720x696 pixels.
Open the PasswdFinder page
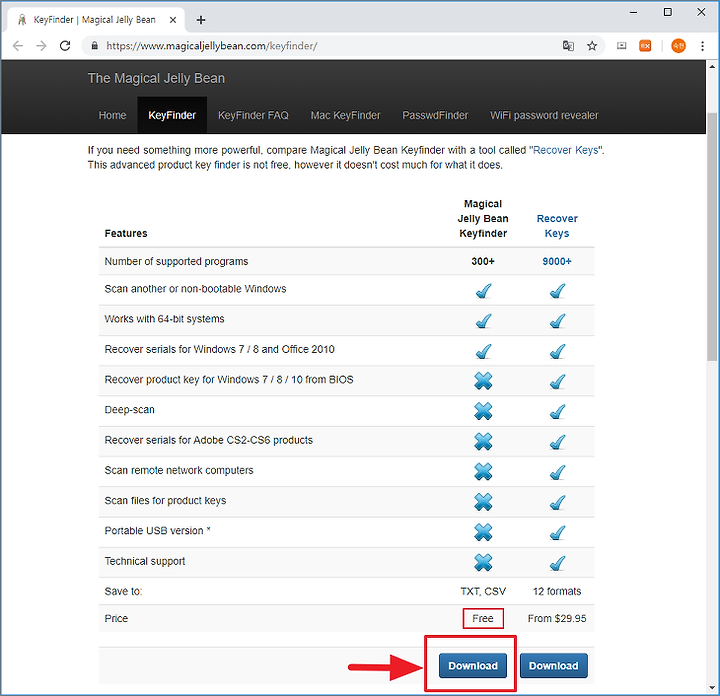point(435,115)
